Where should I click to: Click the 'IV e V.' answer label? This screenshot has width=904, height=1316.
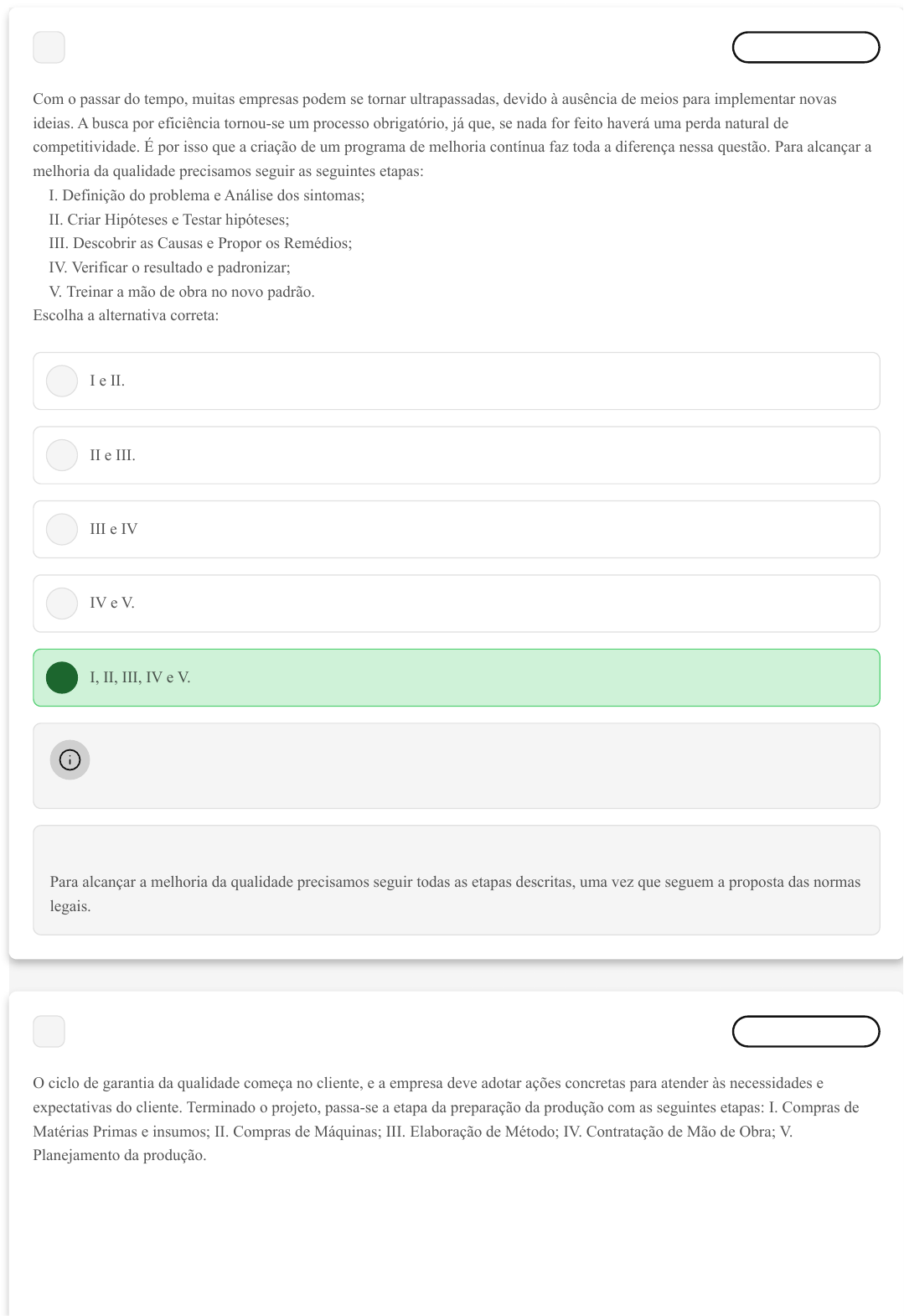tap(111, 604)
